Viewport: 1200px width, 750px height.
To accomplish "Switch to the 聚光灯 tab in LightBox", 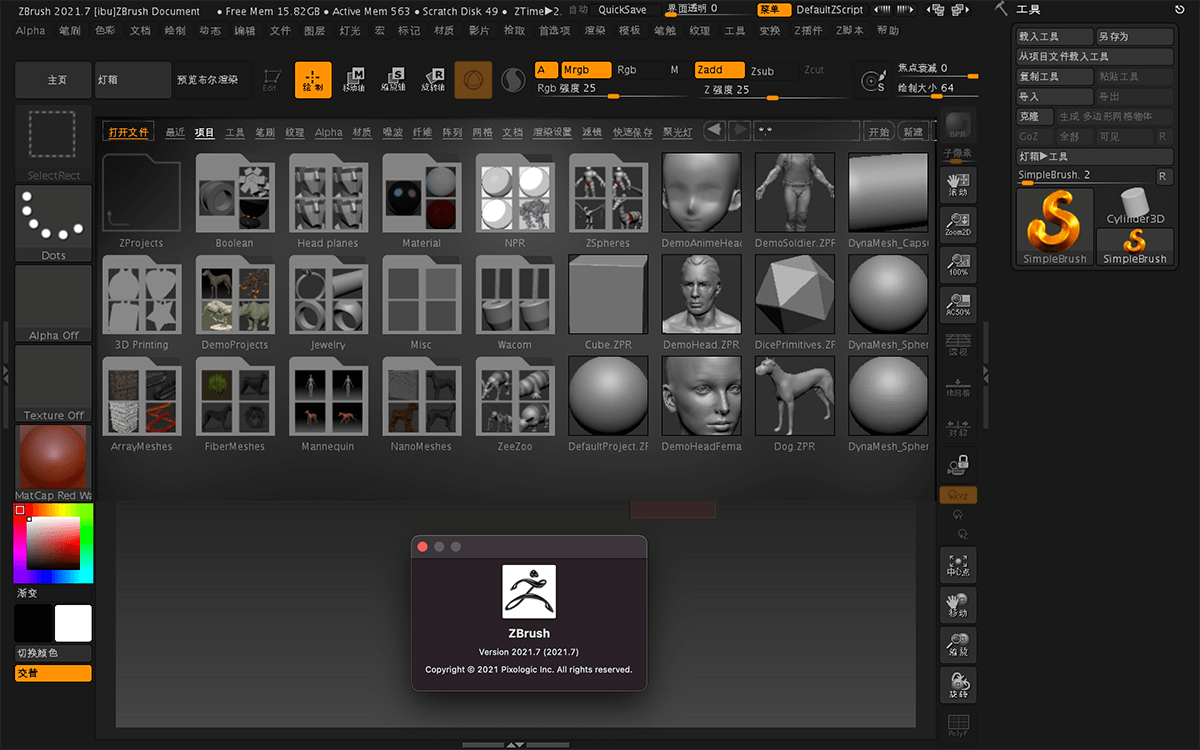I will coord(677,132).
